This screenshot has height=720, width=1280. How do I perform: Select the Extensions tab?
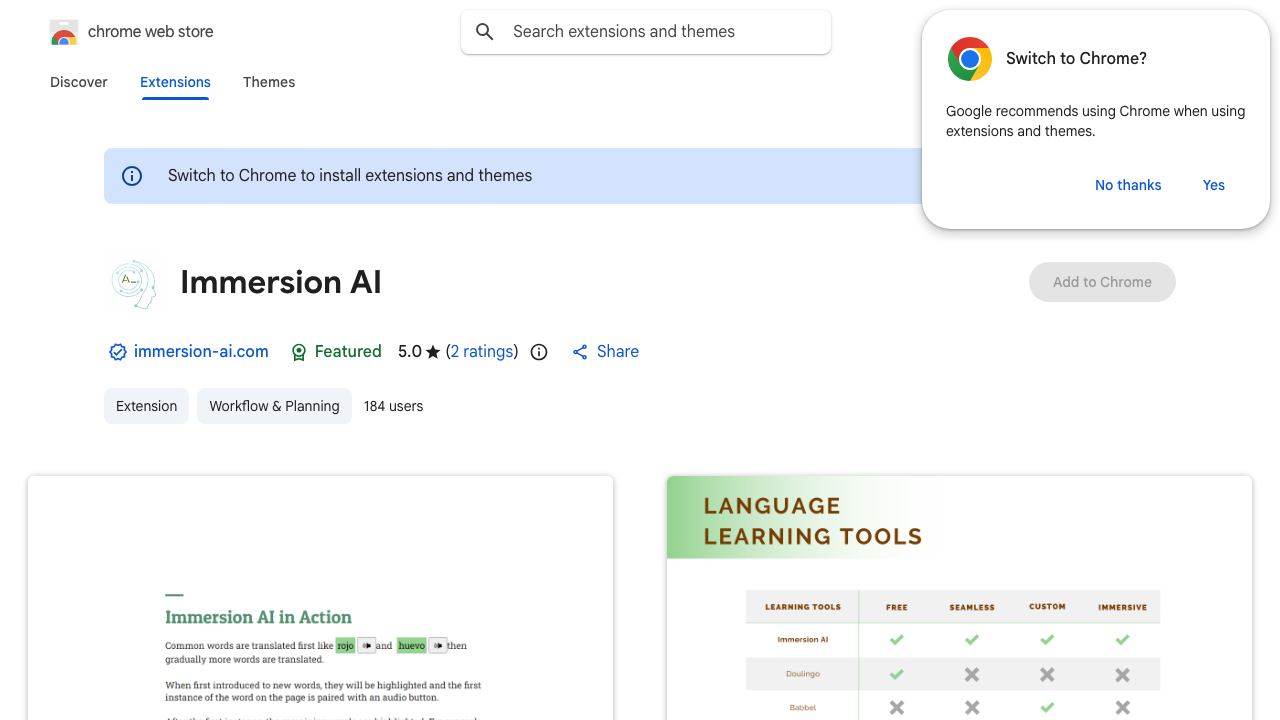[175, 82]
